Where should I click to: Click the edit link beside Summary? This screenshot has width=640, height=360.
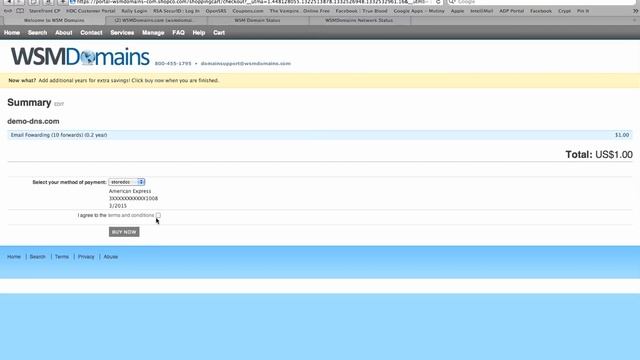(59, 104)
